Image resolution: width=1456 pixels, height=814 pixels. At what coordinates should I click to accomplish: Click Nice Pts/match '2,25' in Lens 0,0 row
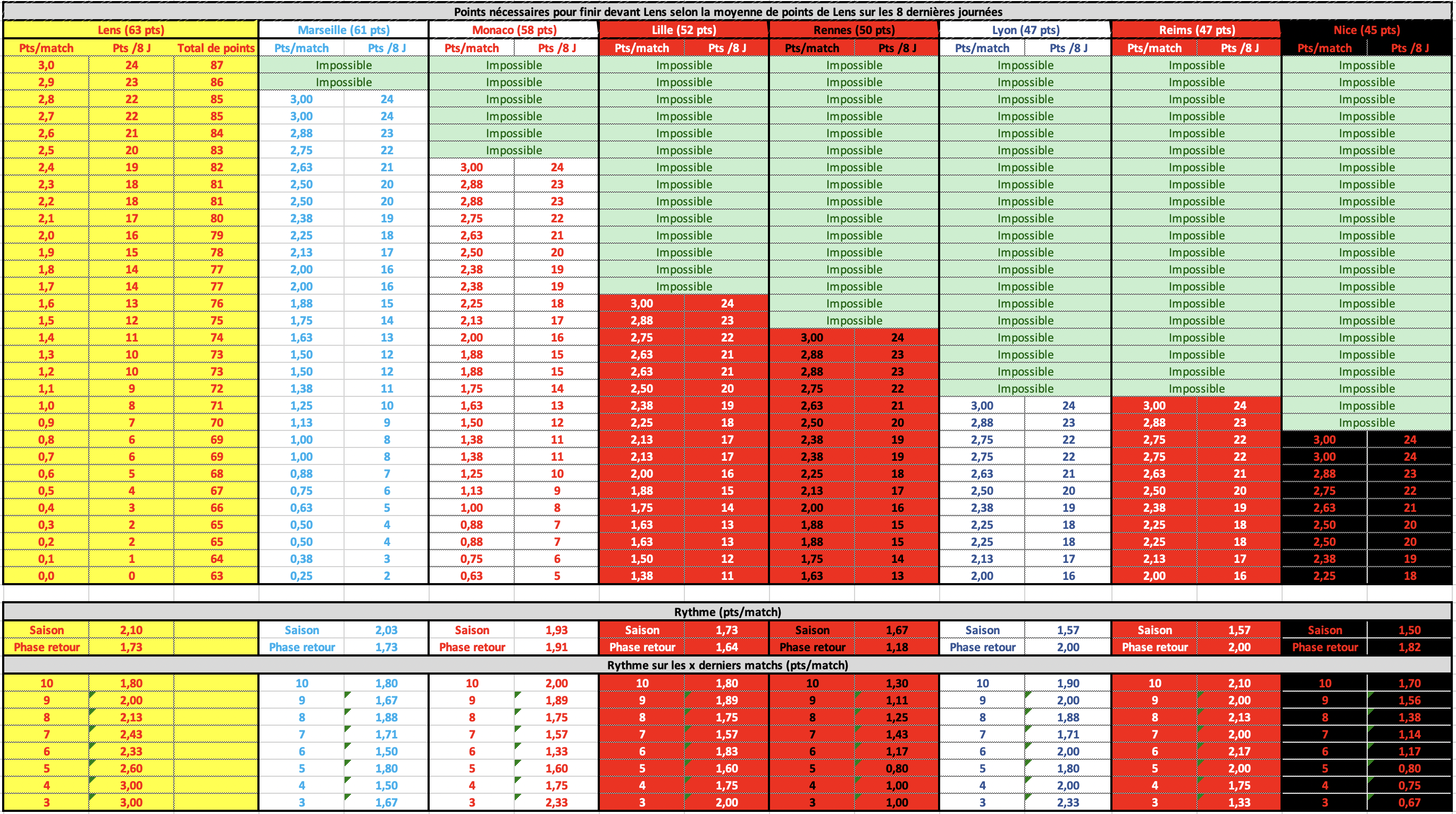[x=1324, y=576]
